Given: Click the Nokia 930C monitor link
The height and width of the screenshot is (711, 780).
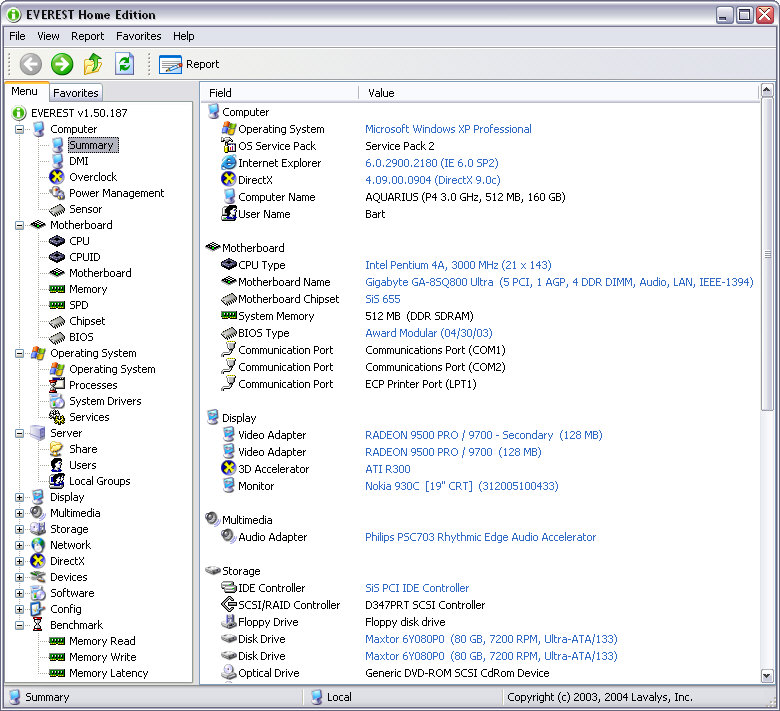Looking at the screenshot, I should click(x=462, y=486).
